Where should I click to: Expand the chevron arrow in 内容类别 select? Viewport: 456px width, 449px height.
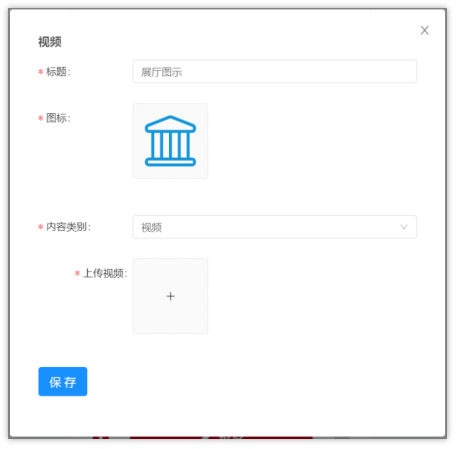(404, 227)
